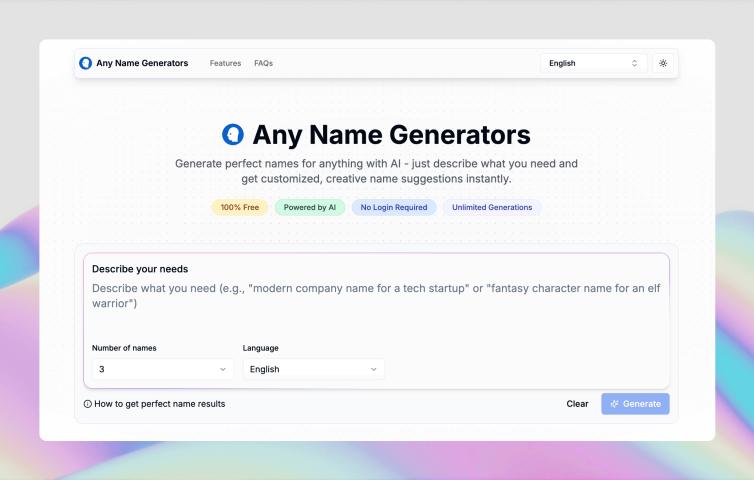Click the main Any Name Generators heading
754x480 pixels.
(x=391, y=135)
